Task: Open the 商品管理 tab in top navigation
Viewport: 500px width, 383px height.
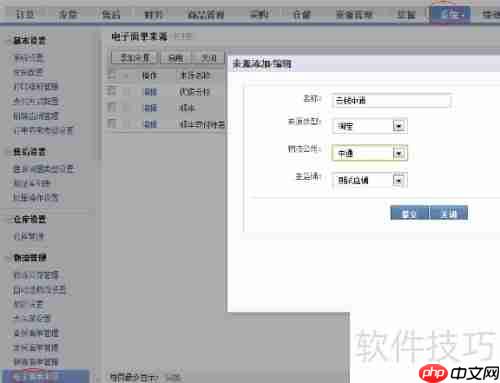Action: [206, 14]
